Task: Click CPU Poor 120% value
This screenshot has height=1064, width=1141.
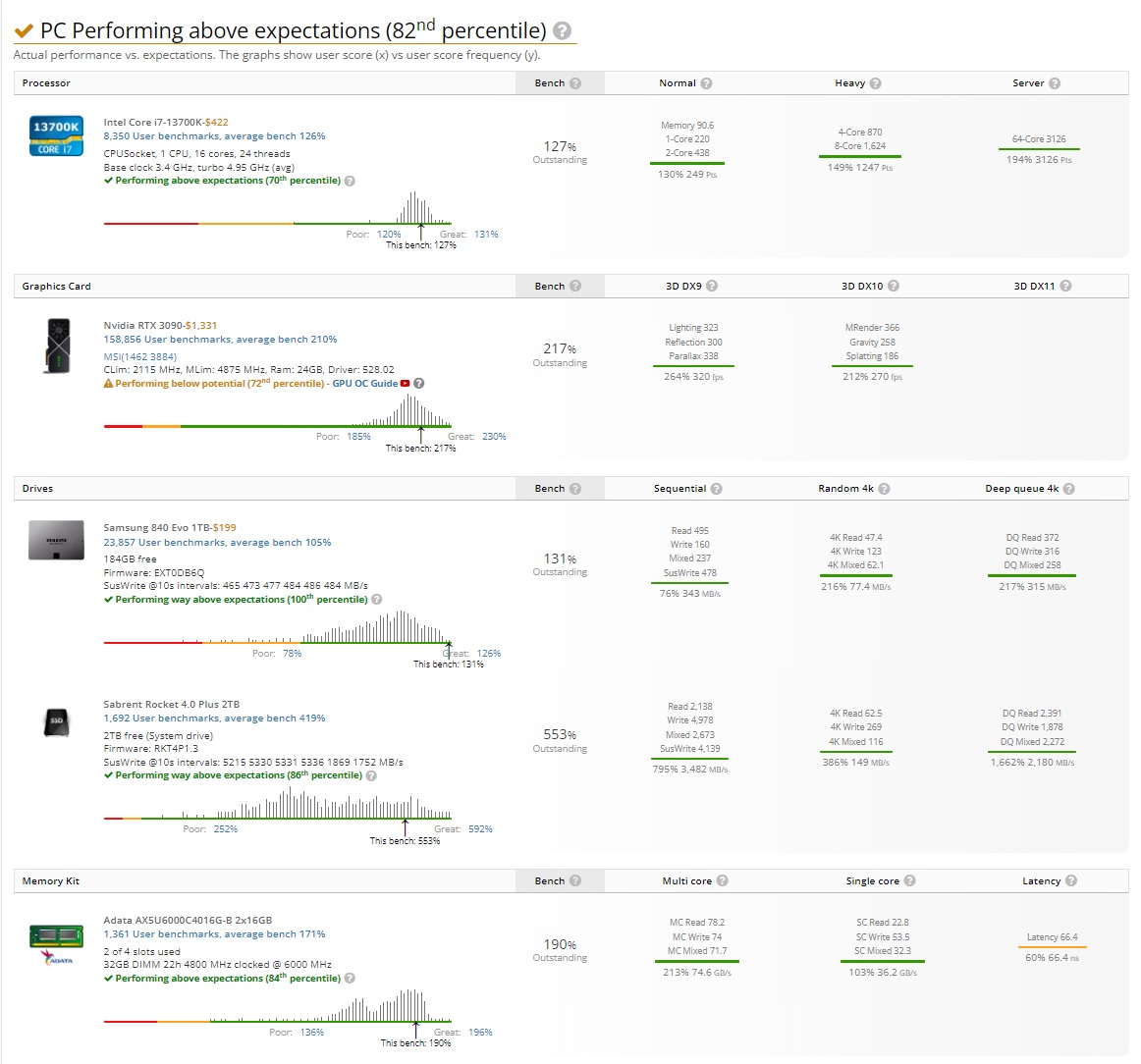Action: click(x=389, y=235)
